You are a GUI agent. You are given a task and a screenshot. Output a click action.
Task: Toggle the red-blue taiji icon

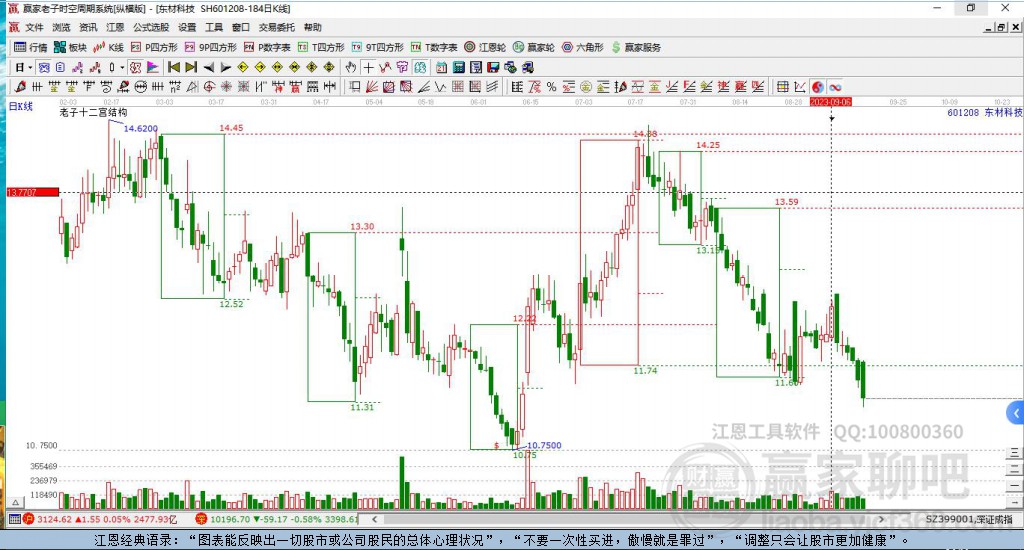817,87
